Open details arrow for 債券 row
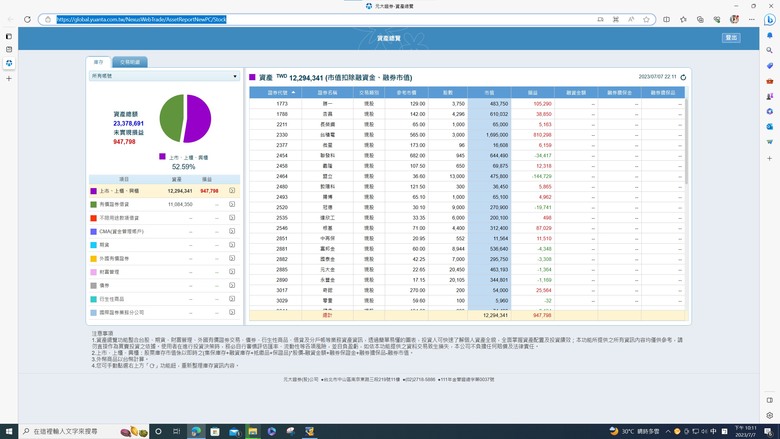 pos(232,285)
